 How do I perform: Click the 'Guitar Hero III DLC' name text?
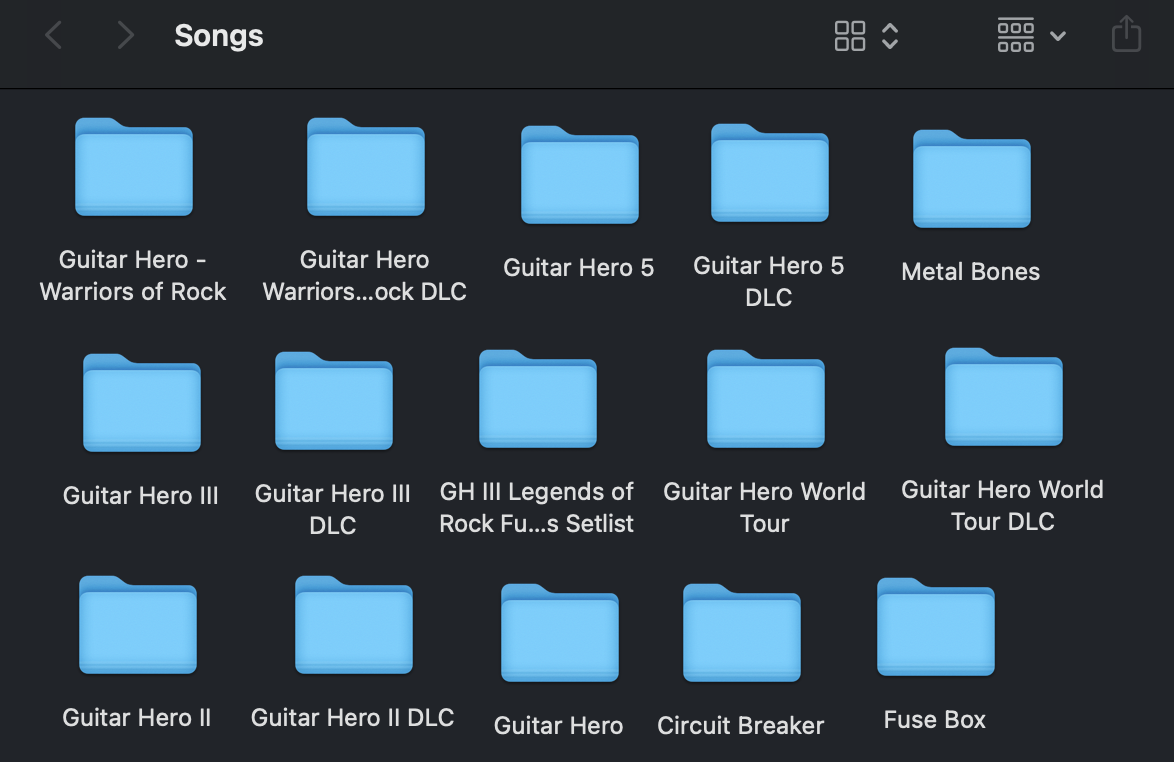tap(333, 509)
